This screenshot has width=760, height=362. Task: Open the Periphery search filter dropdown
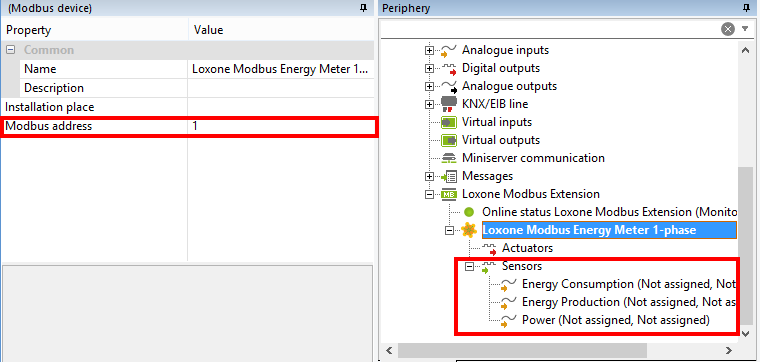745,29
